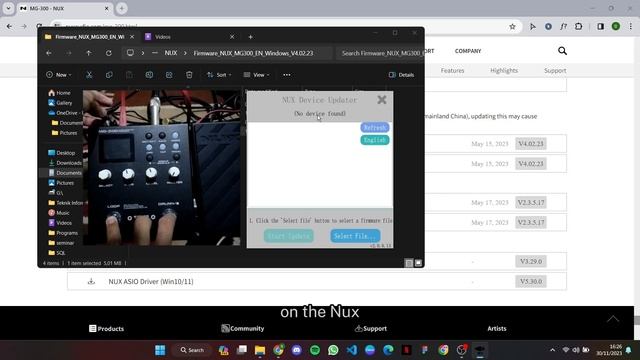The image size is (640, 360).
Task: Click the taskbar Search box
Action: pos(192,350)
